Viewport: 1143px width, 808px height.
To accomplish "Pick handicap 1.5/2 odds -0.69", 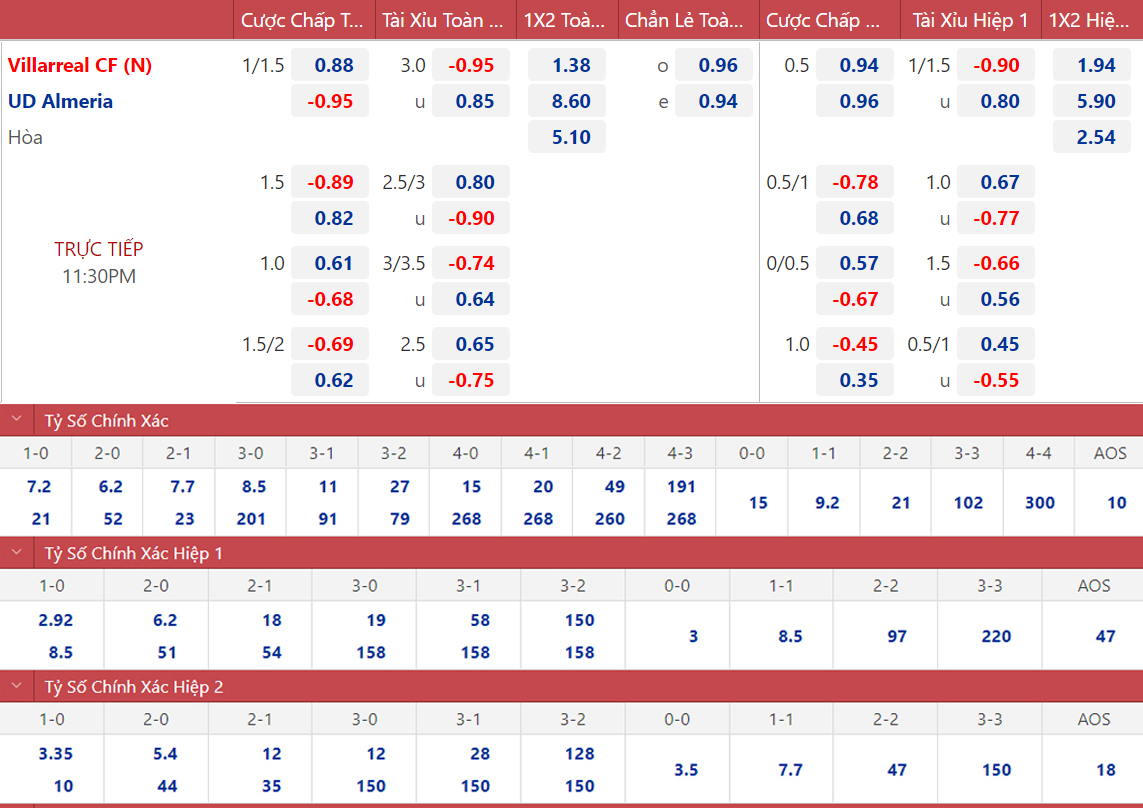I will click(329, 343).
